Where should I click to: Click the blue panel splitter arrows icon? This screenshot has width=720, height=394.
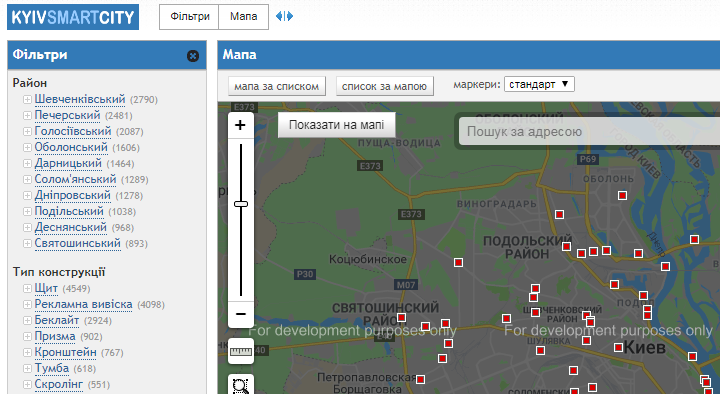[284, 17]
